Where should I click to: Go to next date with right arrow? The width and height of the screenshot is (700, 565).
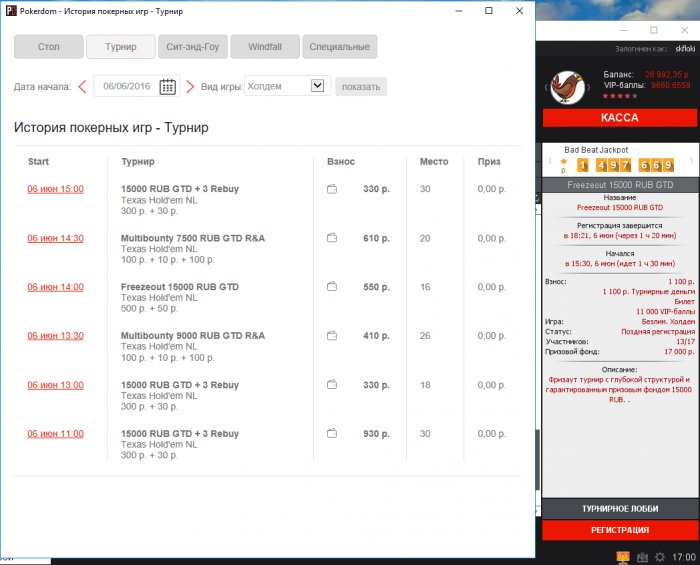190,86
